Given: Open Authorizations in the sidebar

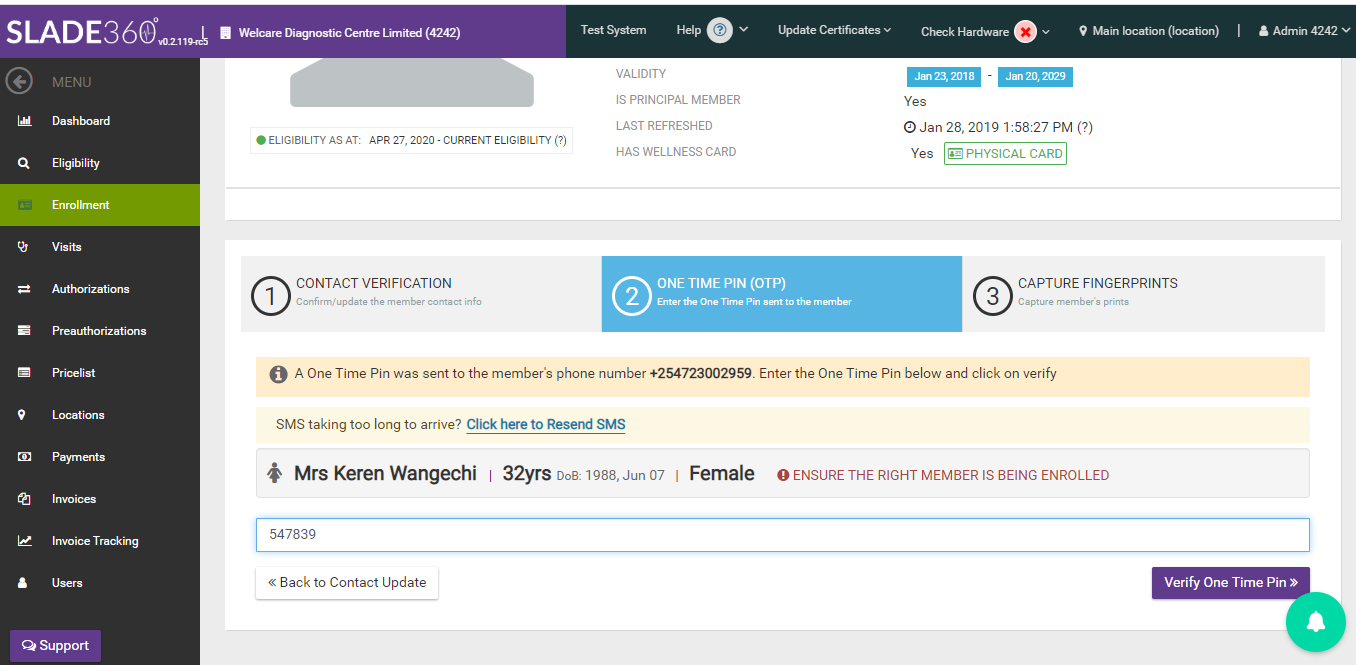Looking at the screenshot, I should tap(100, 289).
